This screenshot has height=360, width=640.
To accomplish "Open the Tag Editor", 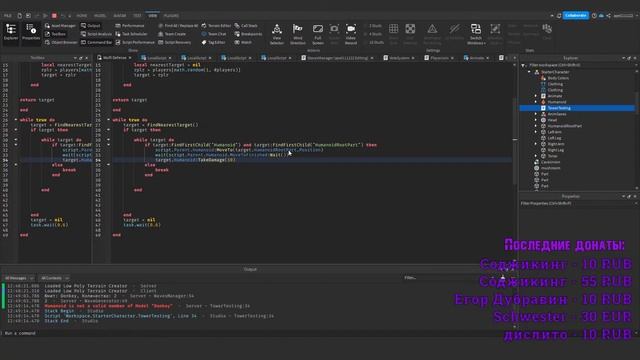I will tap(213, 42).
